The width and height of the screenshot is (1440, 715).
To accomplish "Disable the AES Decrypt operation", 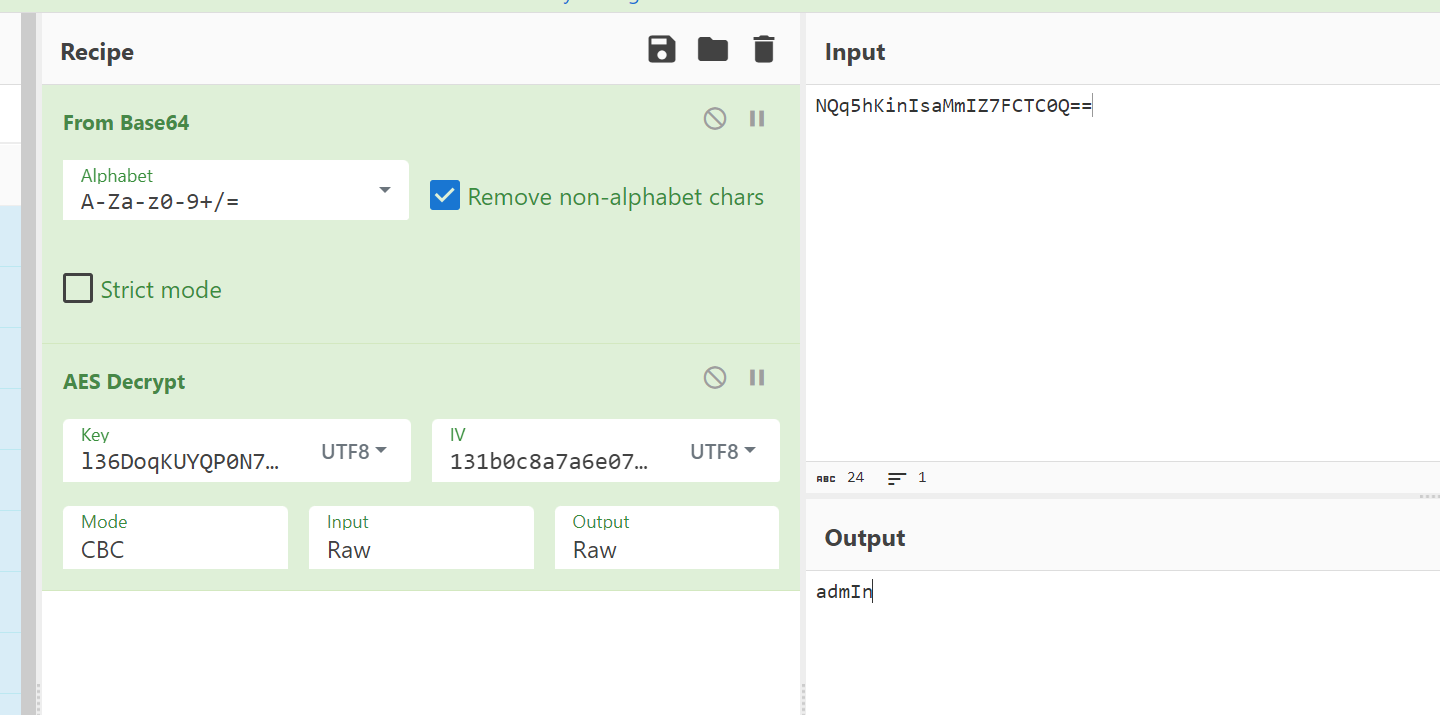I will [714, 377].
